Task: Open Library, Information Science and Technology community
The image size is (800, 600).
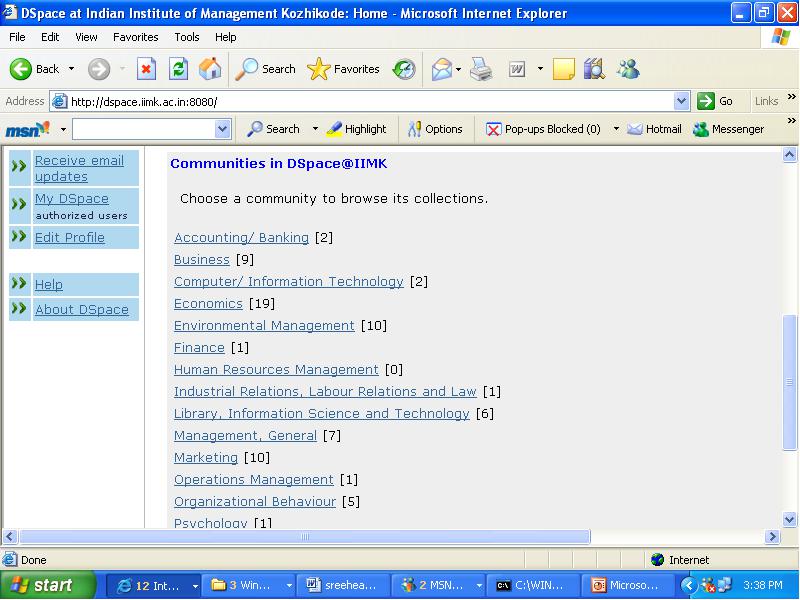Action: [321, 413]
